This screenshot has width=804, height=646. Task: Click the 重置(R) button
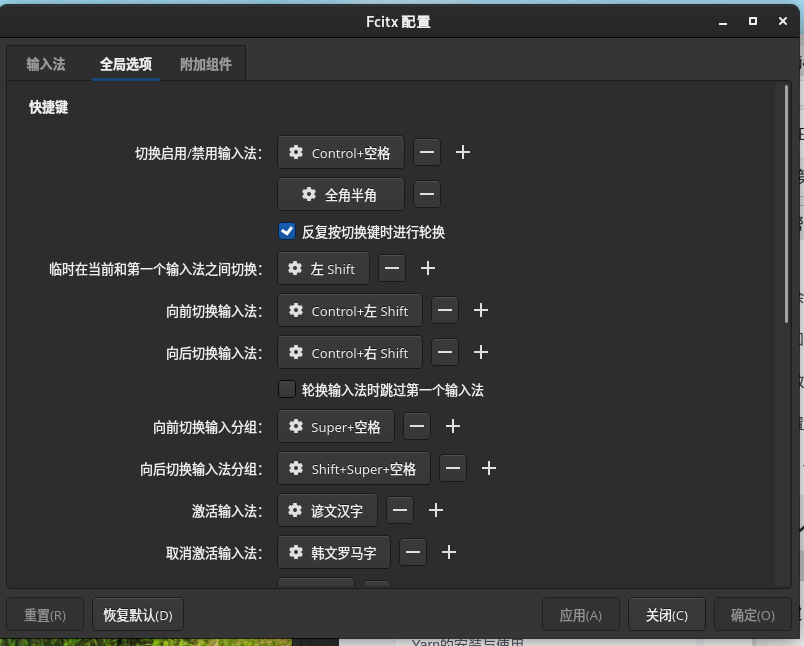45,615
